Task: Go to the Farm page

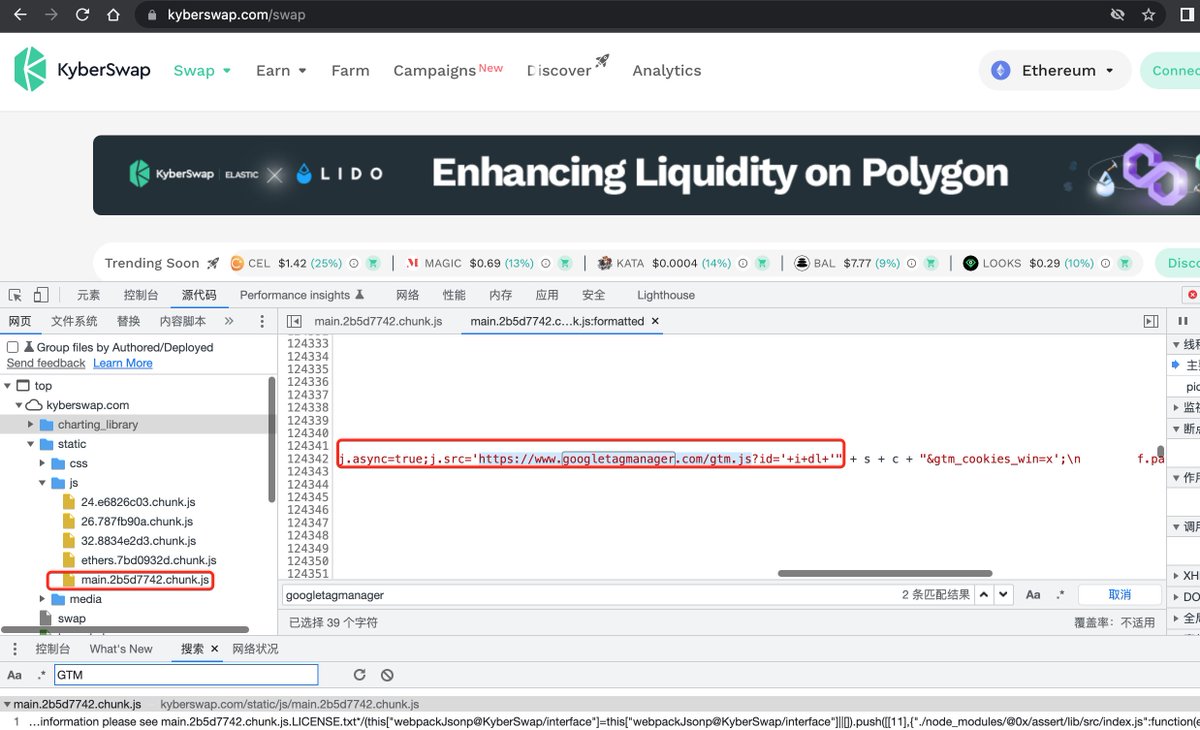Action: pyautogui.click(x=350, y=70)
